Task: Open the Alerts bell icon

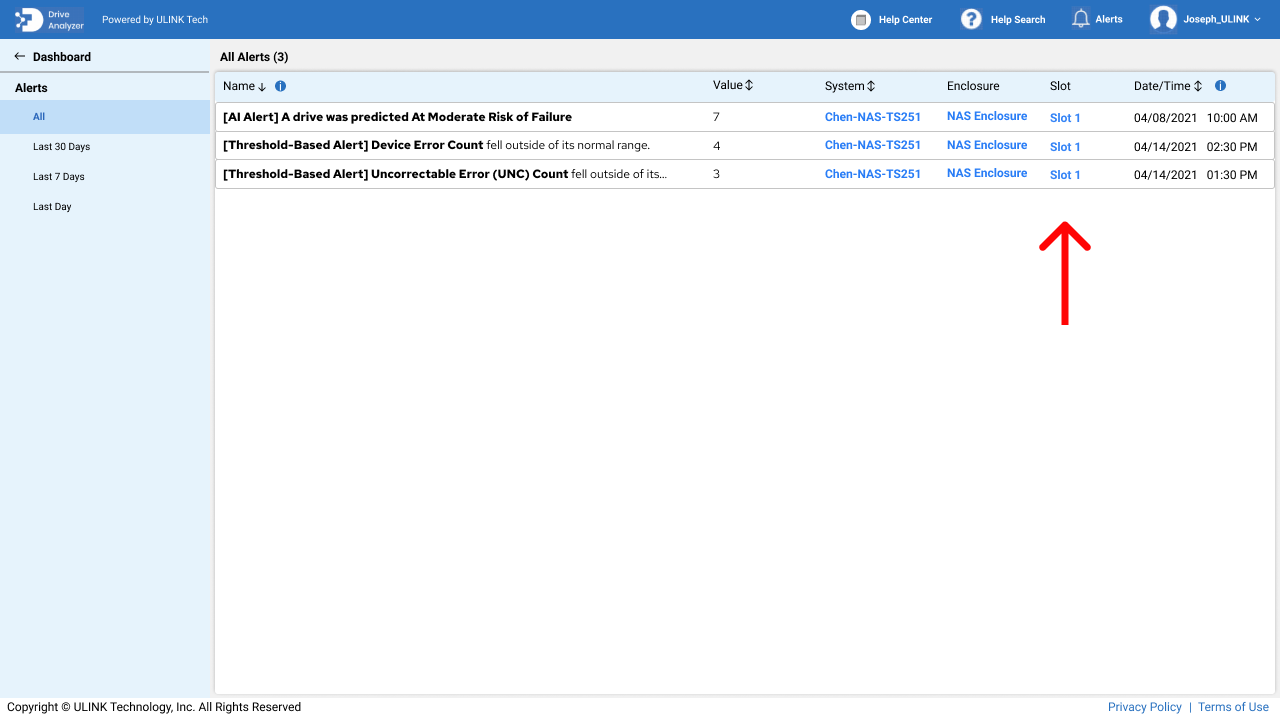Action: point(1080,19)
